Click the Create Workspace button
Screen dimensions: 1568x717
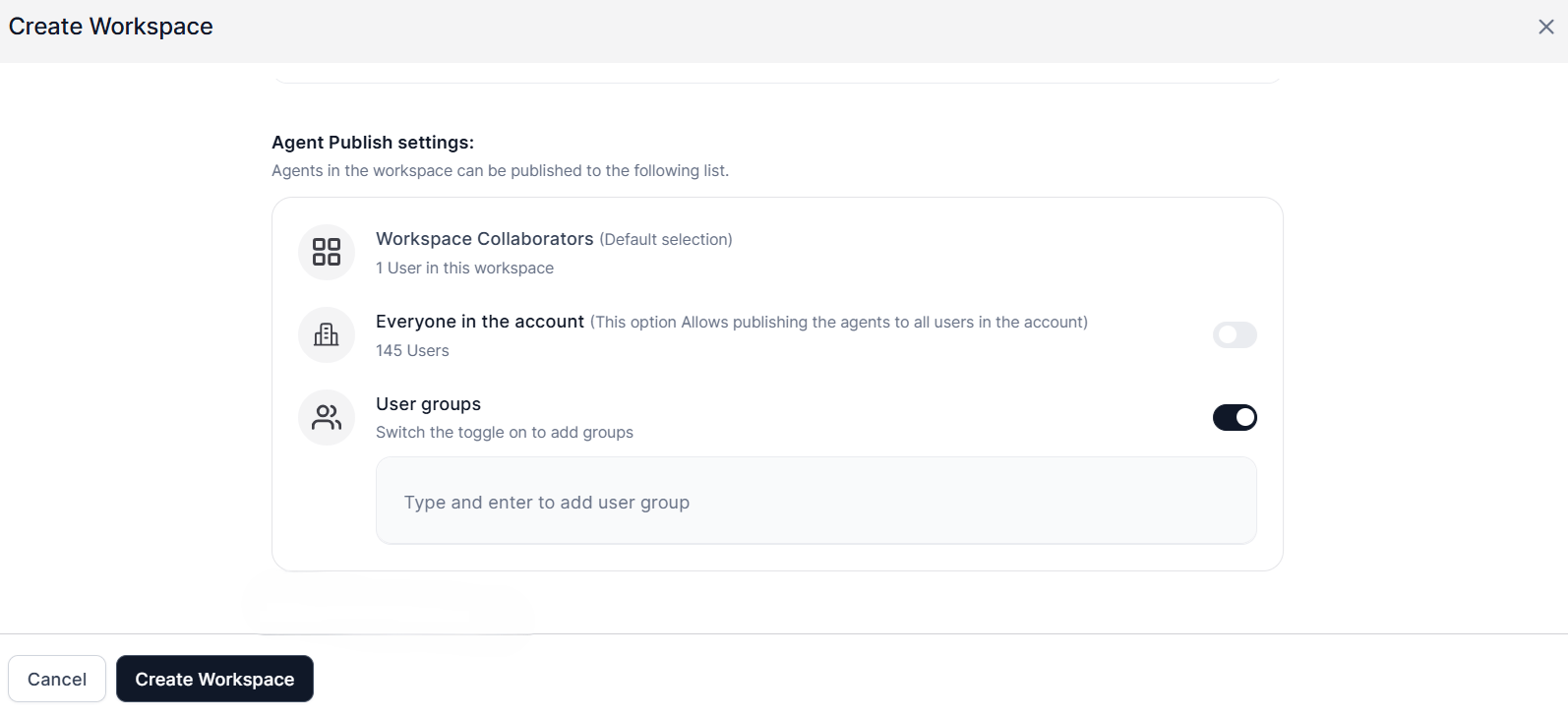(214, 679)
